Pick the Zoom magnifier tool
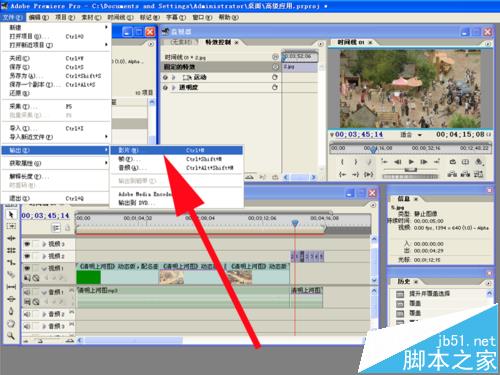Viewport: 500px width, 375px height. [x=11, y=336]
